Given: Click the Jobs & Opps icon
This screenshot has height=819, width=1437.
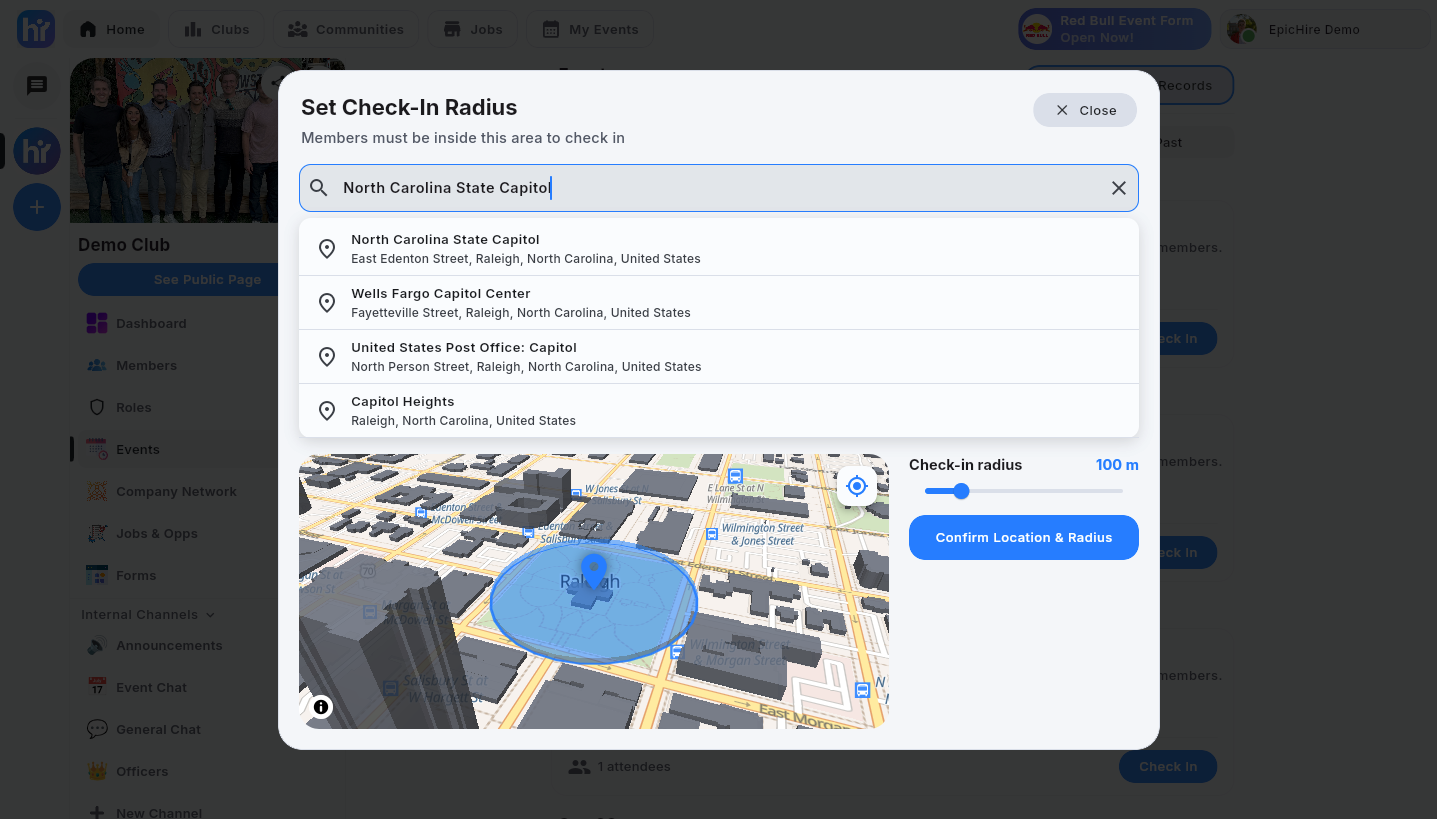Looking at the screenshot, I should pos(97,533).
